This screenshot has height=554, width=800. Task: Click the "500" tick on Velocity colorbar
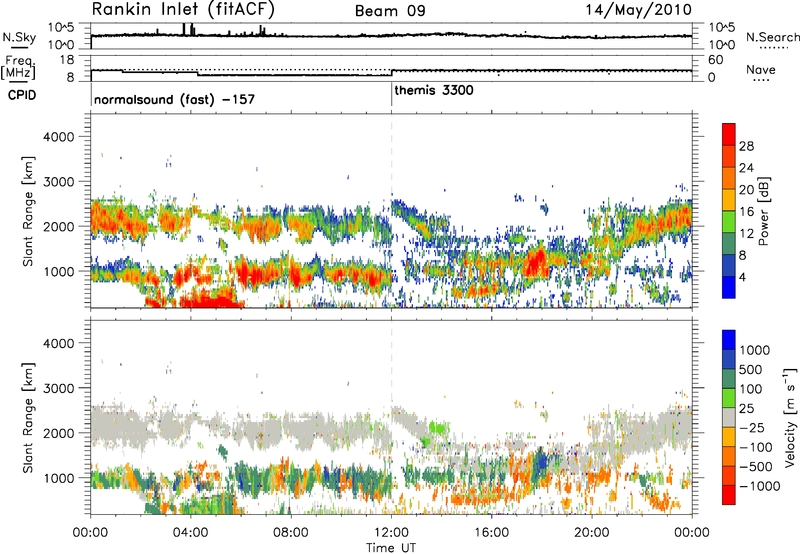[x=750, y=369]
